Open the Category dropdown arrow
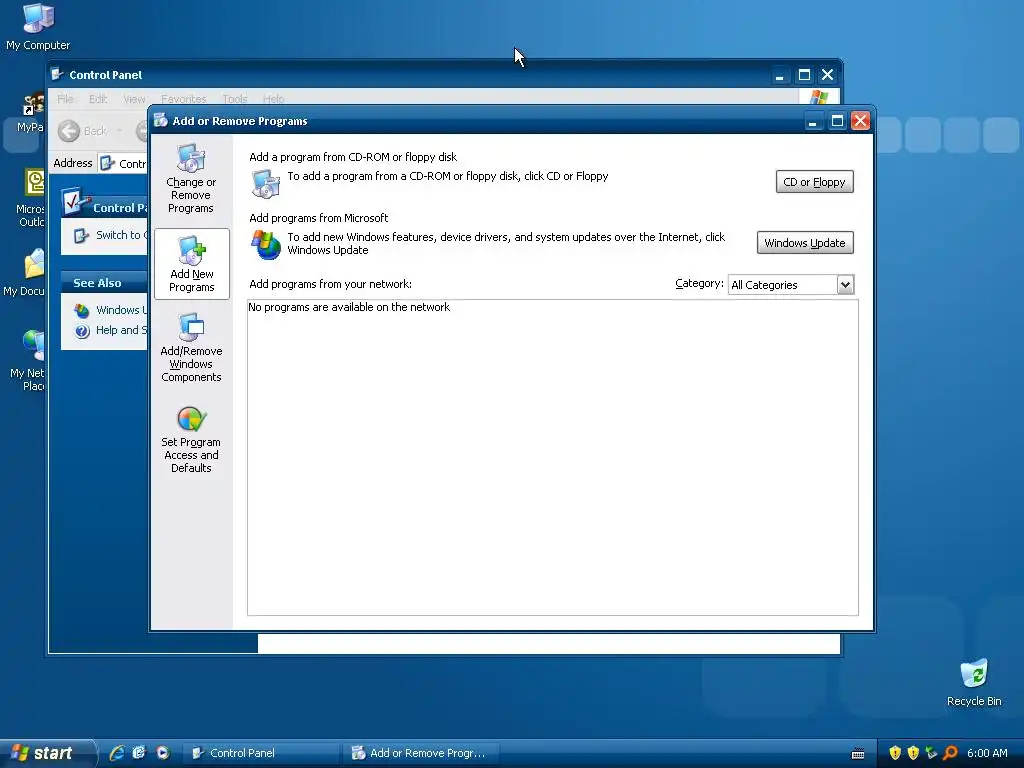 (x=845, y=285)
